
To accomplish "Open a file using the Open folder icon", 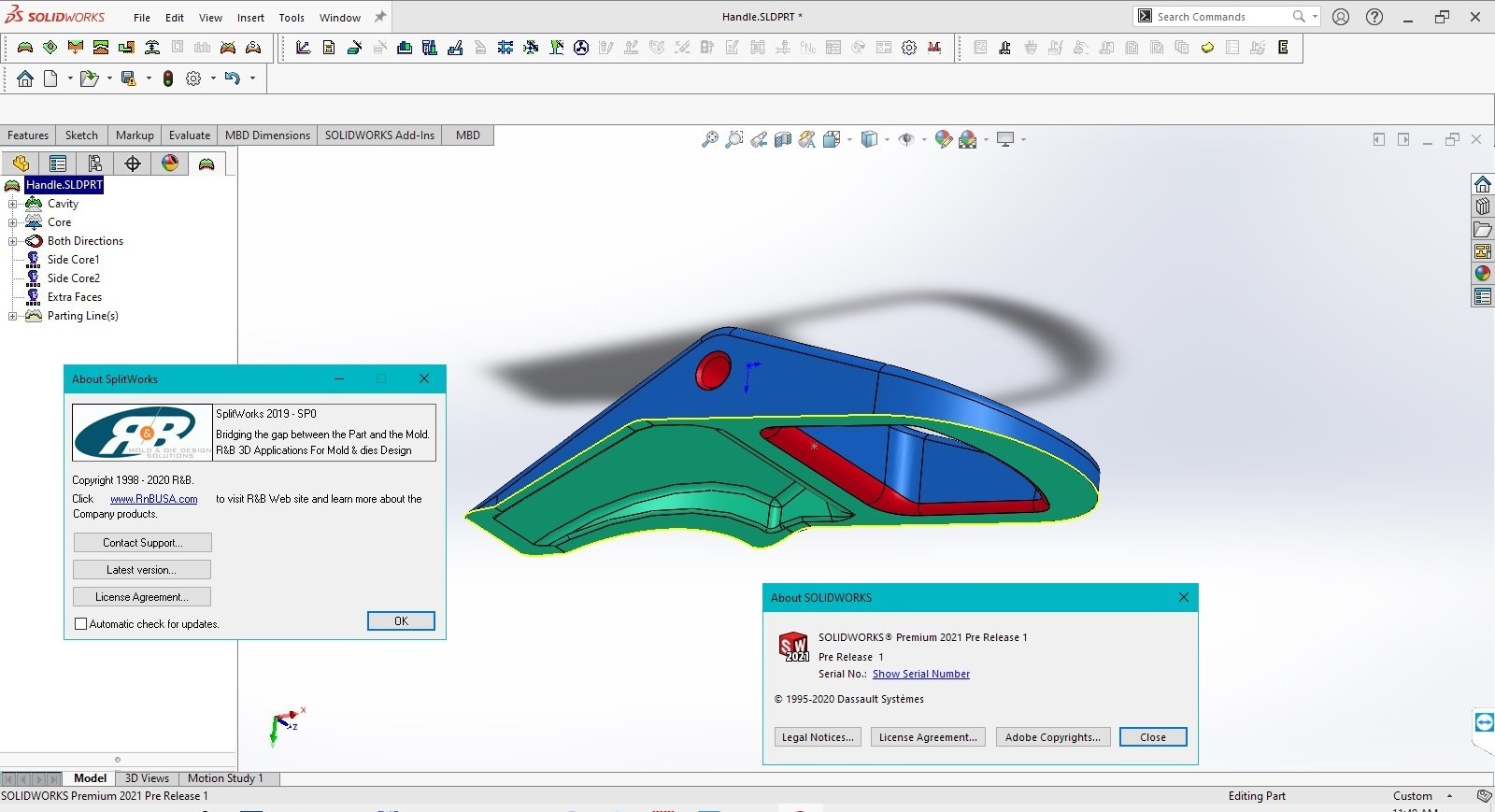I will click(x=89, y=78).
